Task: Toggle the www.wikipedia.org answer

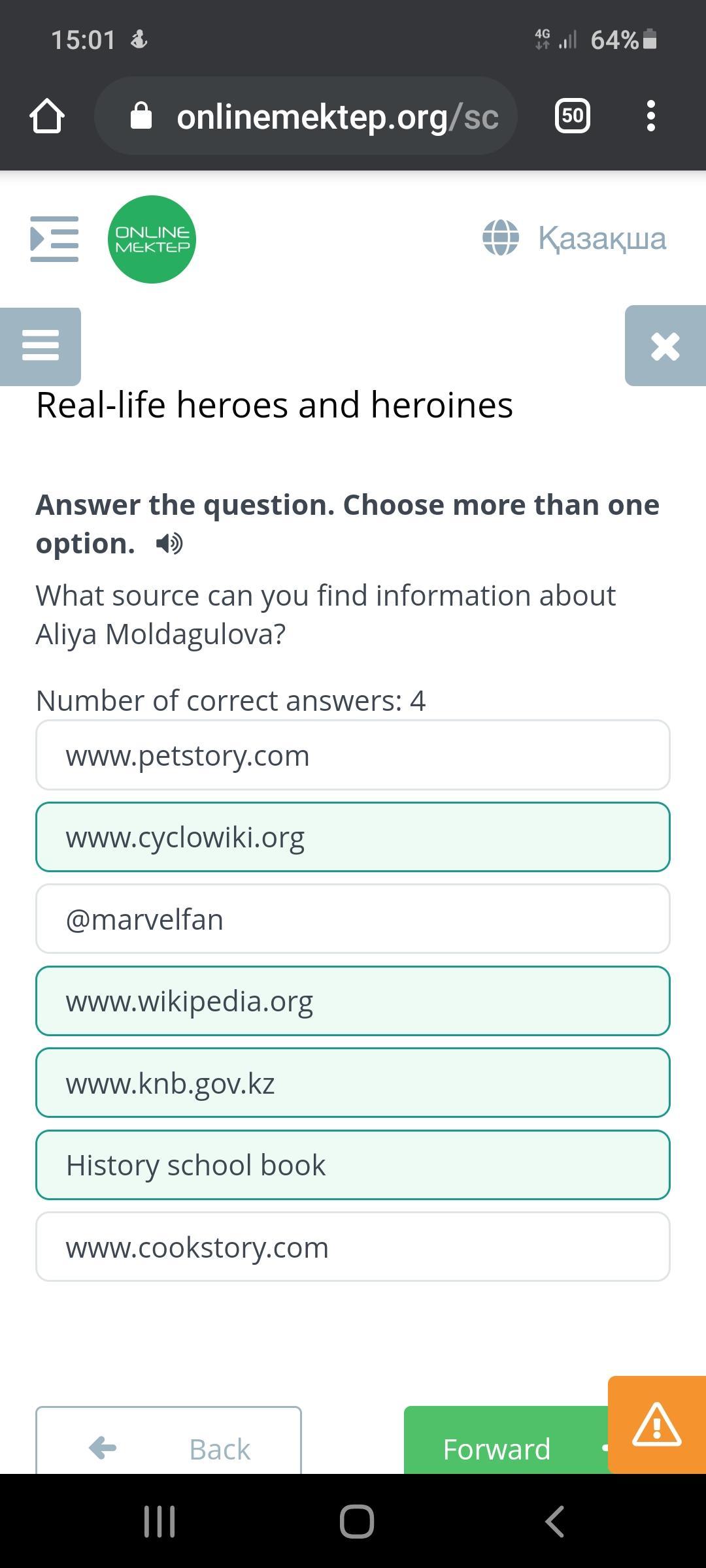Action: (353, 1001)
